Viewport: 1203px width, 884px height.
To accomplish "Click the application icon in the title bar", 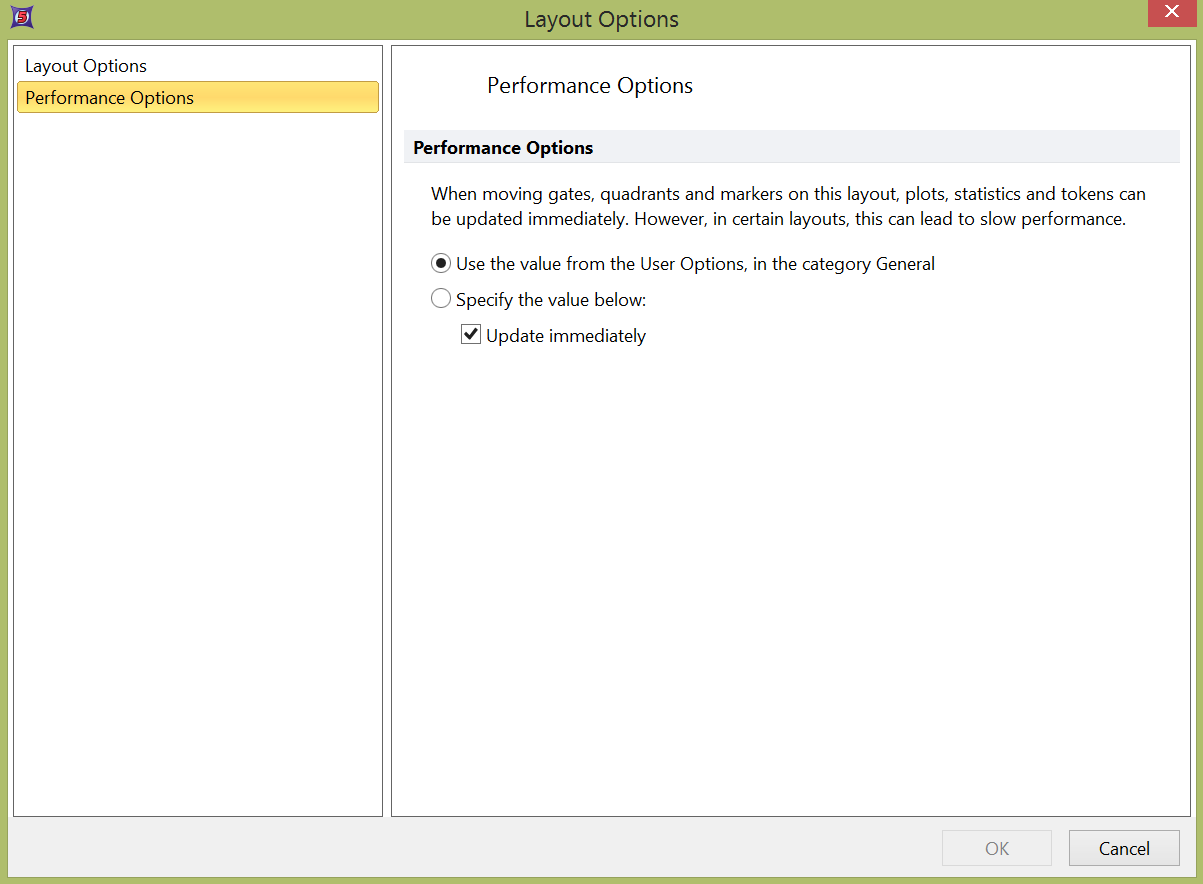I will 22,17.
